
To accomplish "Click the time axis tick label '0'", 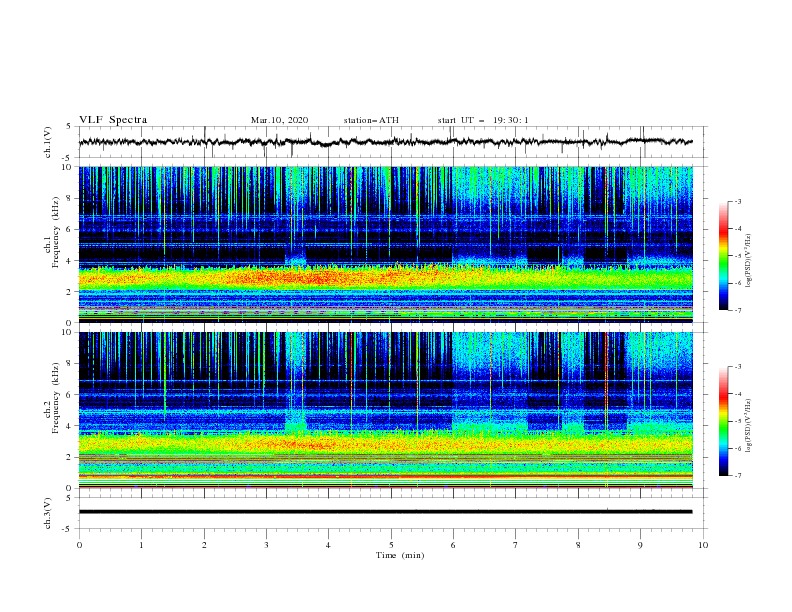I will coord(79,545).
